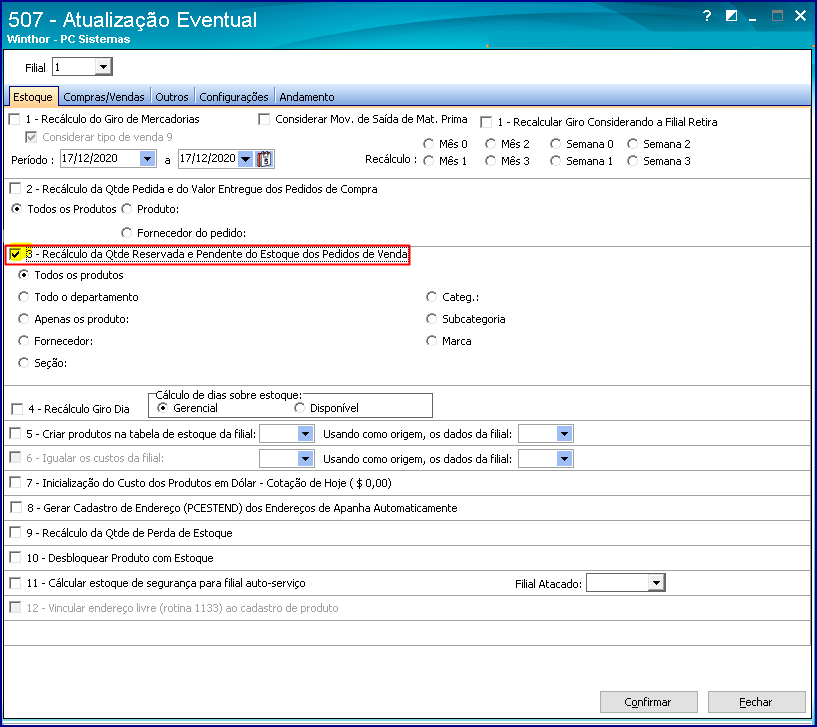Check 11 - Cálcular estoque de segurança
This screenshot has height=727, width=817.
(16, 583)
